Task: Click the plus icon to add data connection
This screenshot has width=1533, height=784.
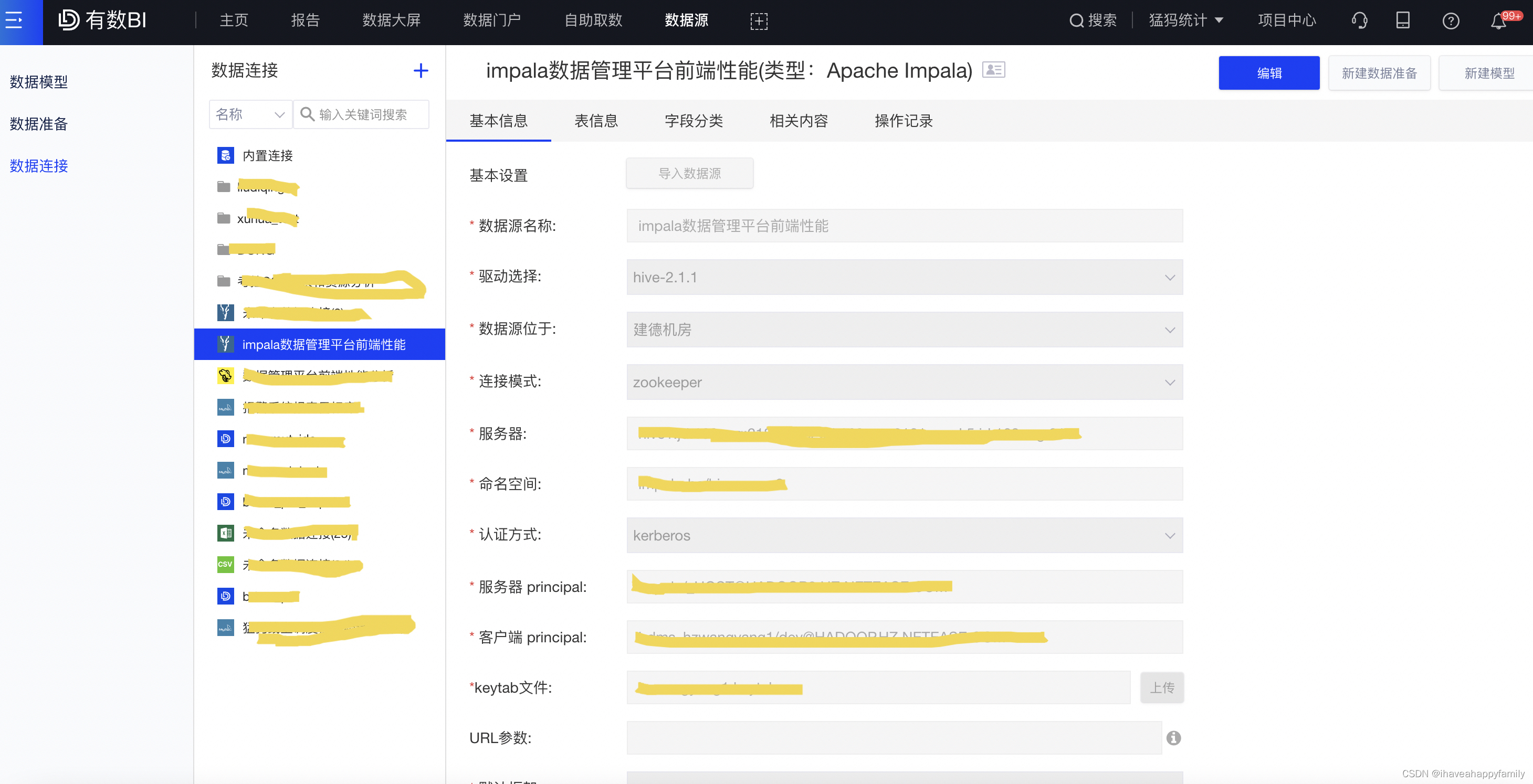Action: [x=421, y=71]
